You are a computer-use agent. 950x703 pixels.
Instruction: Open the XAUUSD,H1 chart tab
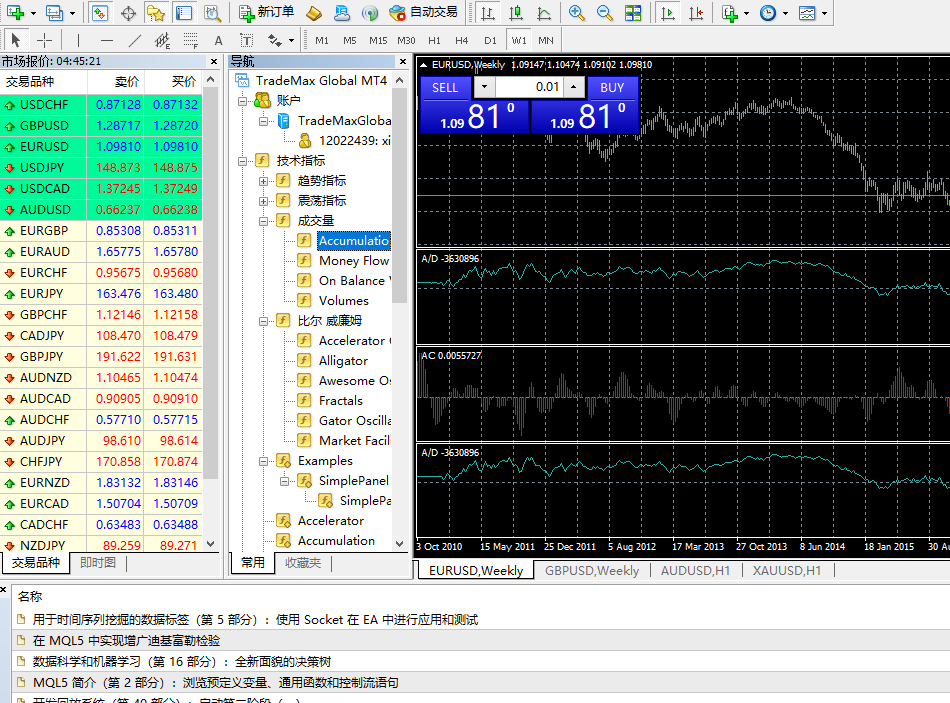786,570
